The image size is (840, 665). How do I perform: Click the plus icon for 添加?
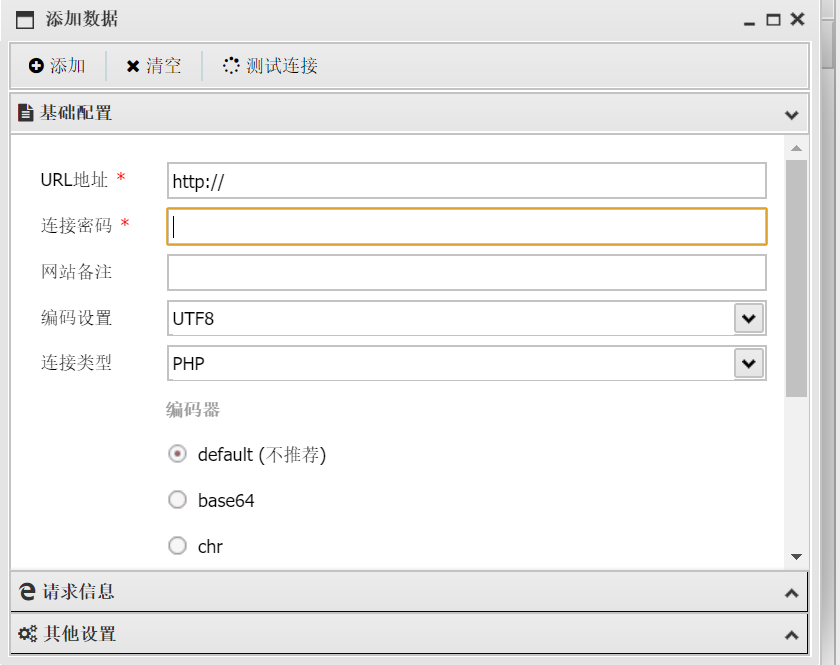coord(36,66)
